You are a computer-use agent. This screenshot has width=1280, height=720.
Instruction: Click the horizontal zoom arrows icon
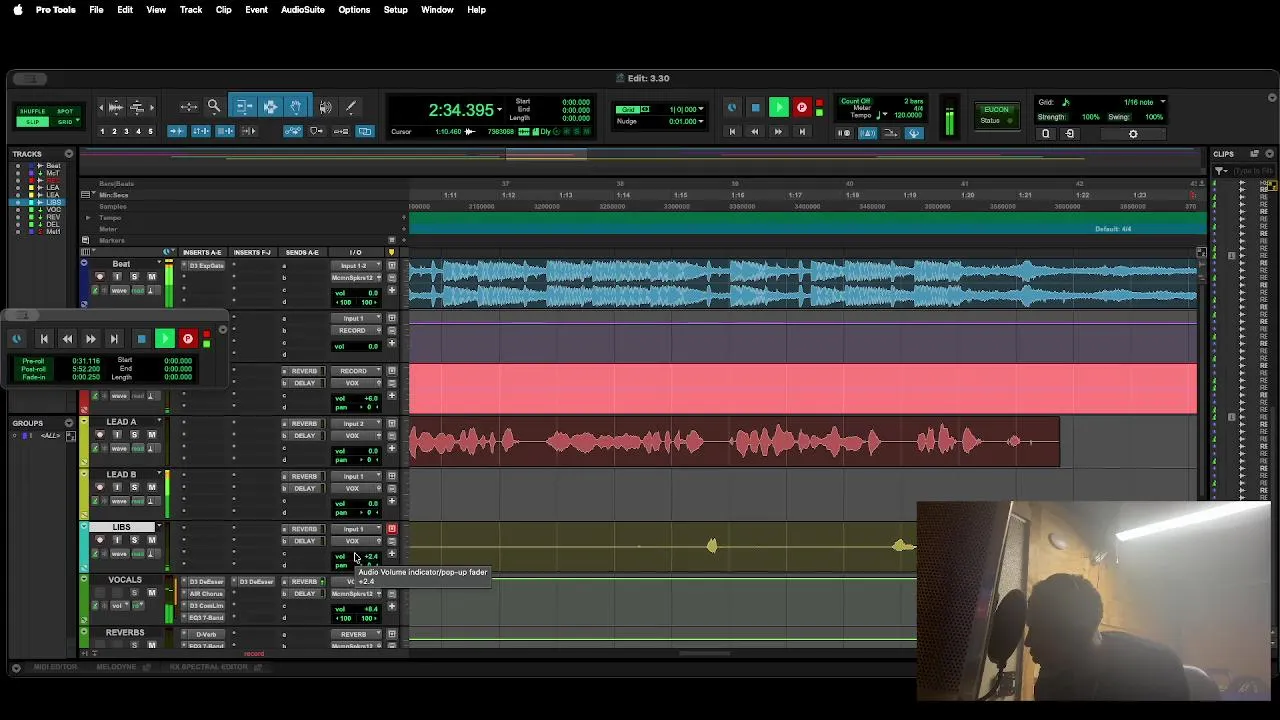pos(189,107)
